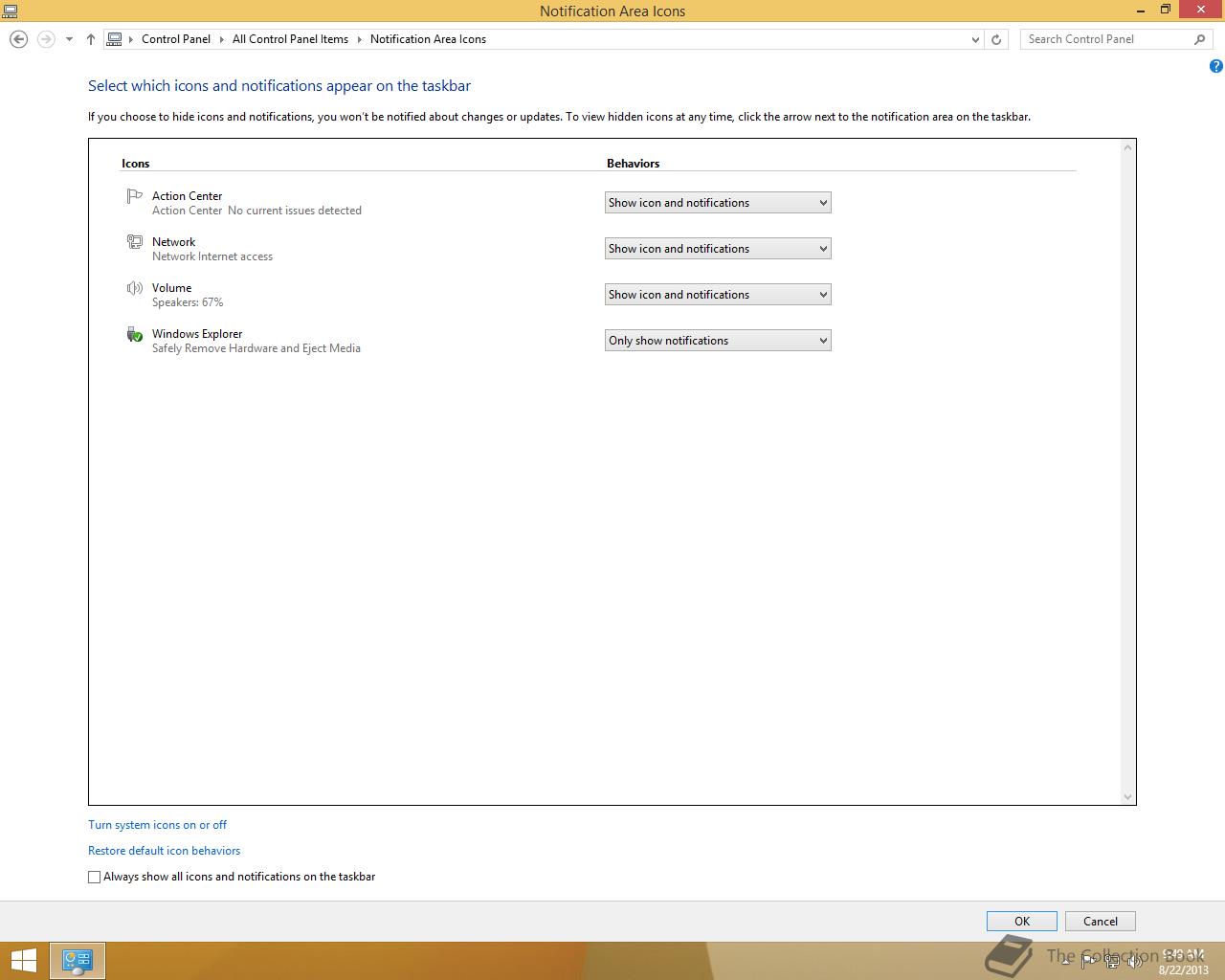Go up one level with the Up arrow

[91, 39]
